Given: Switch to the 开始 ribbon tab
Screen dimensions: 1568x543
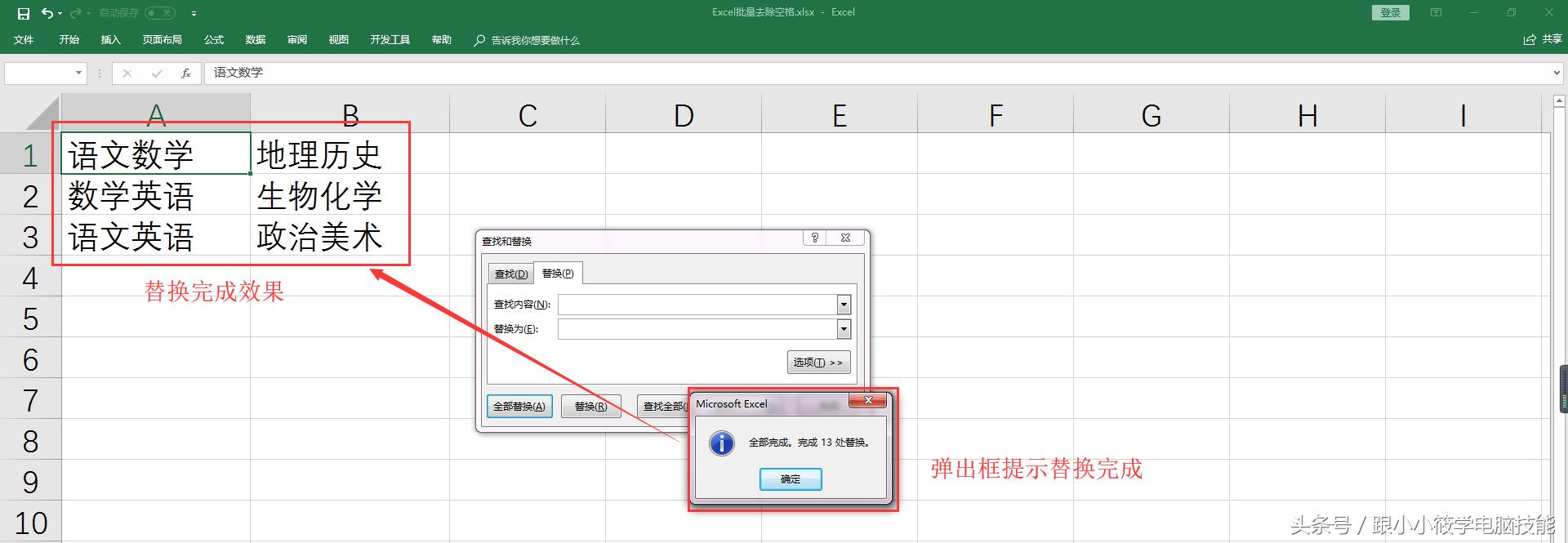Looking at the screenshot, I should [x=69, y=39].
